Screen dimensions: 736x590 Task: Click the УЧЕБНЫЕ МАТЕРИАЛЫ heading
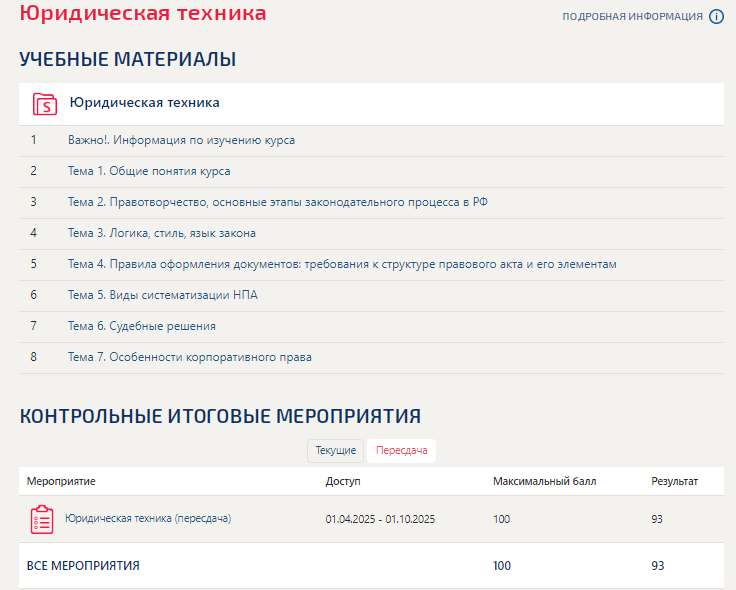click(127, 59)
